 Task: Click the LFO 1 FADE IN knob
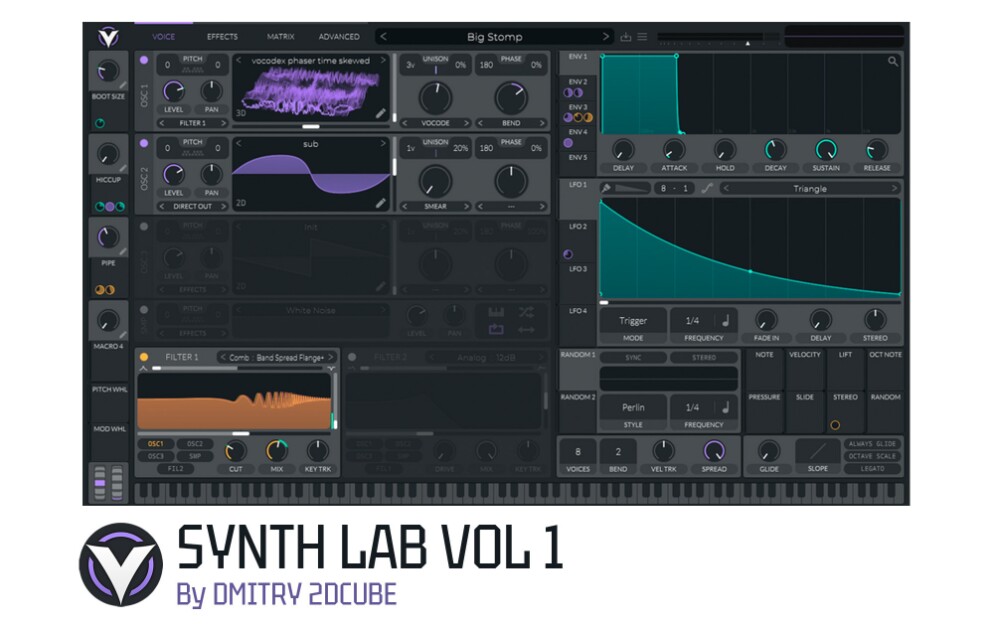[766, 320]
